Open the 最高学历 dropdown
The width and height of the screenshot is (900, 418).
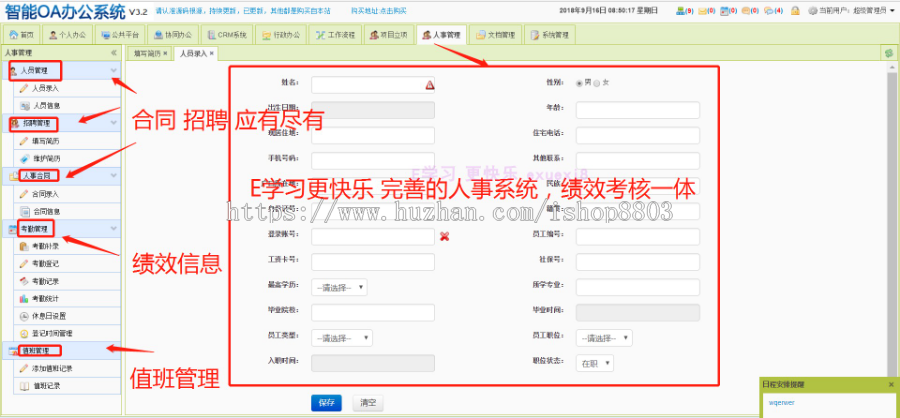[x=340, y=287]
